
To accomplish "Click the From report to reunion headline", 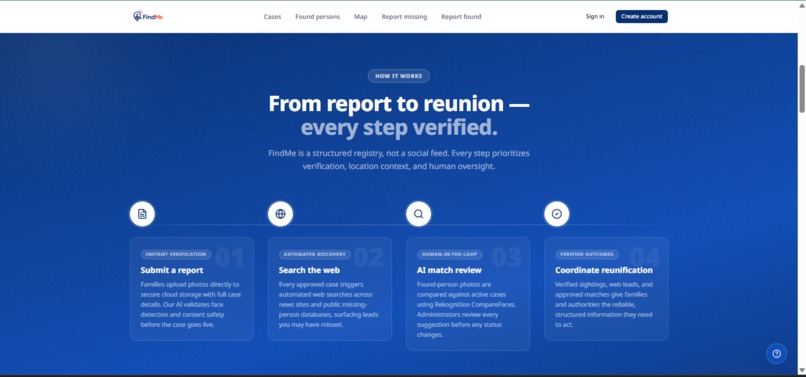I will click(398, 103).
